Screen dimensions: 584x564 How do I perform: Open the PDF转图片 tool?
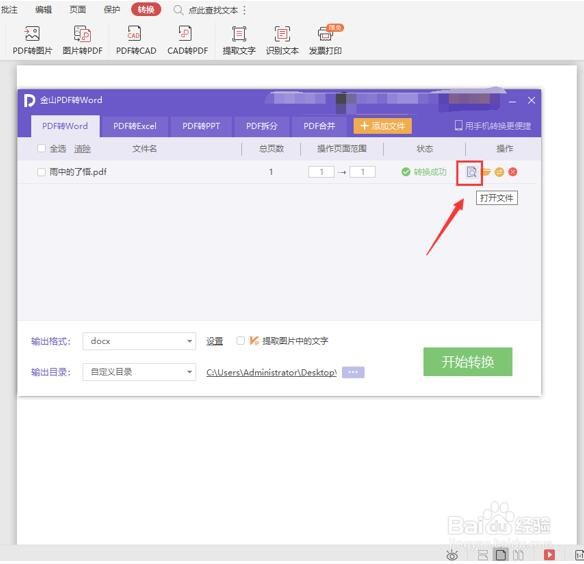(32, 40)
